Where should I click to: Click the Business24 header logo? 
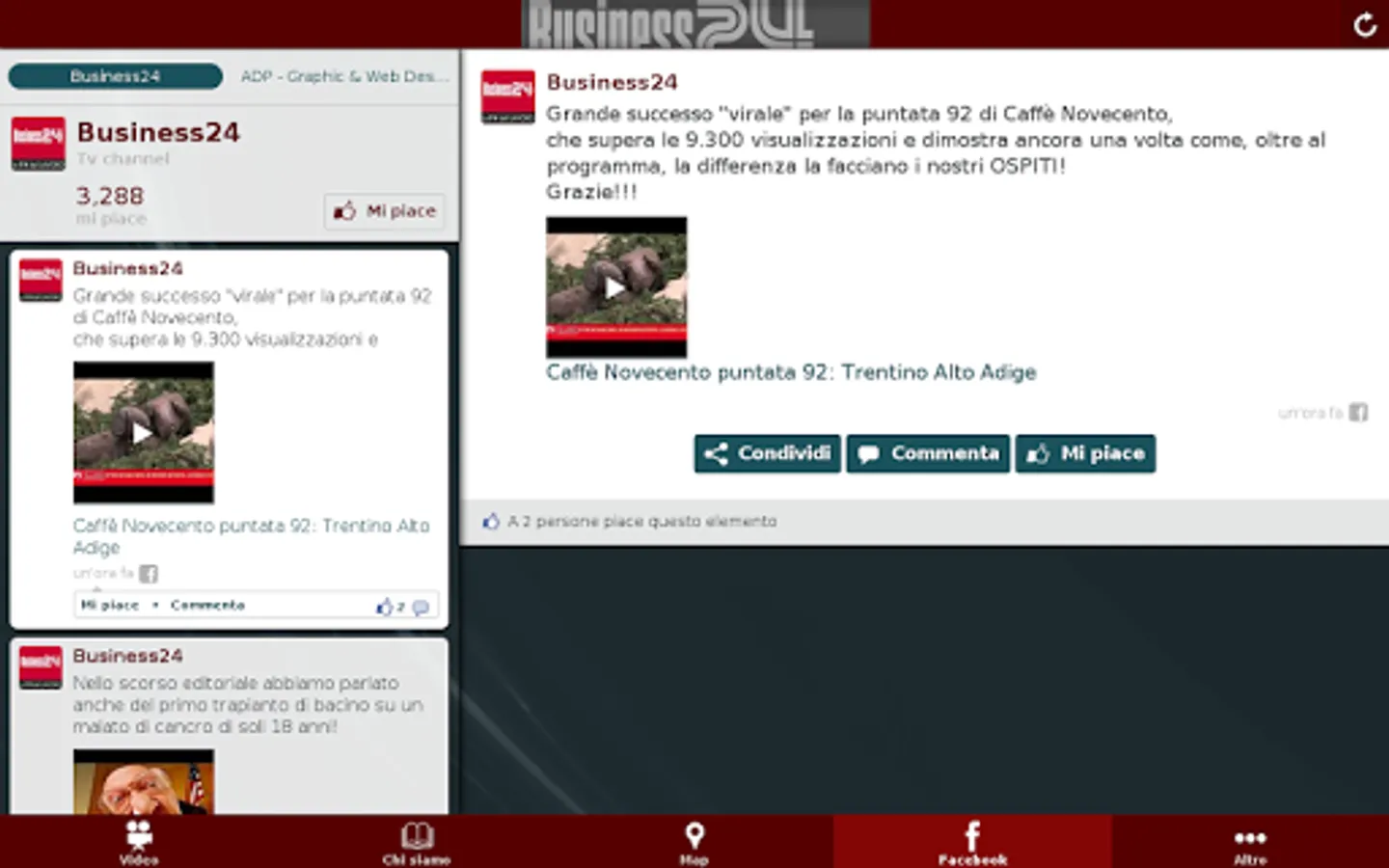695,24
